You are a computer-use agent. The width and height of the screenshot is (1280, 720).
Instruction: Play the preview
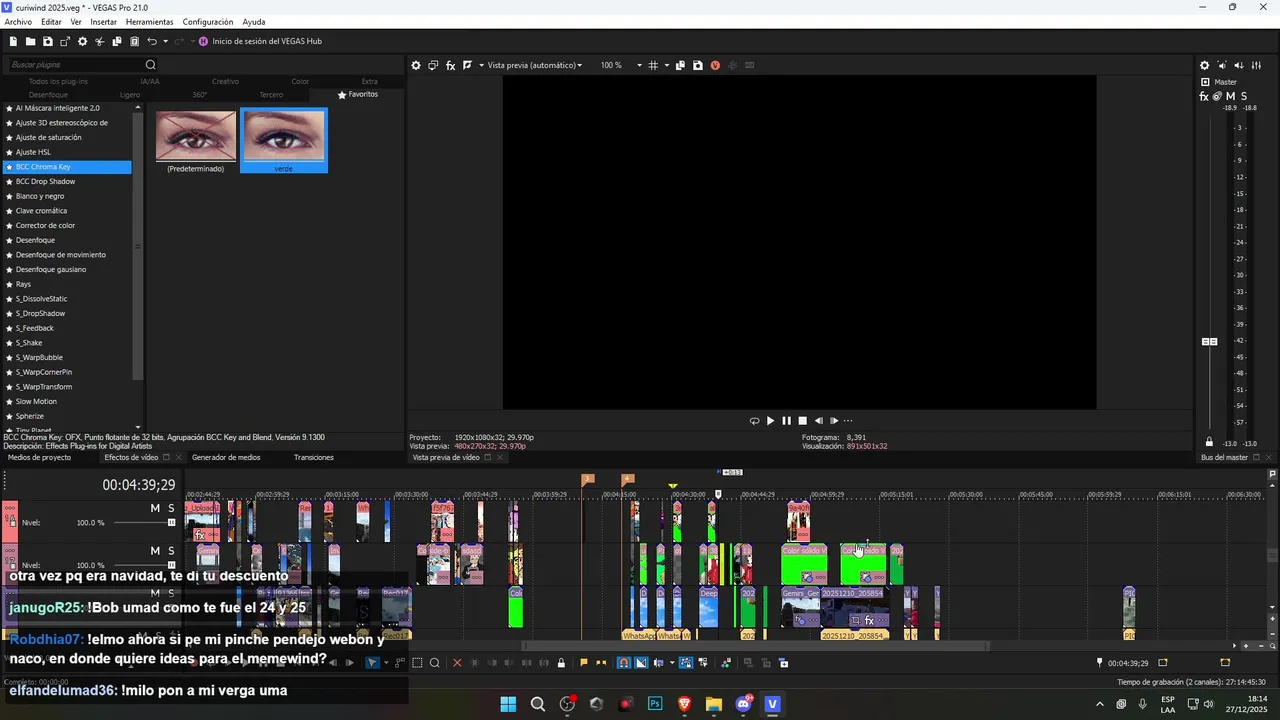770,421
